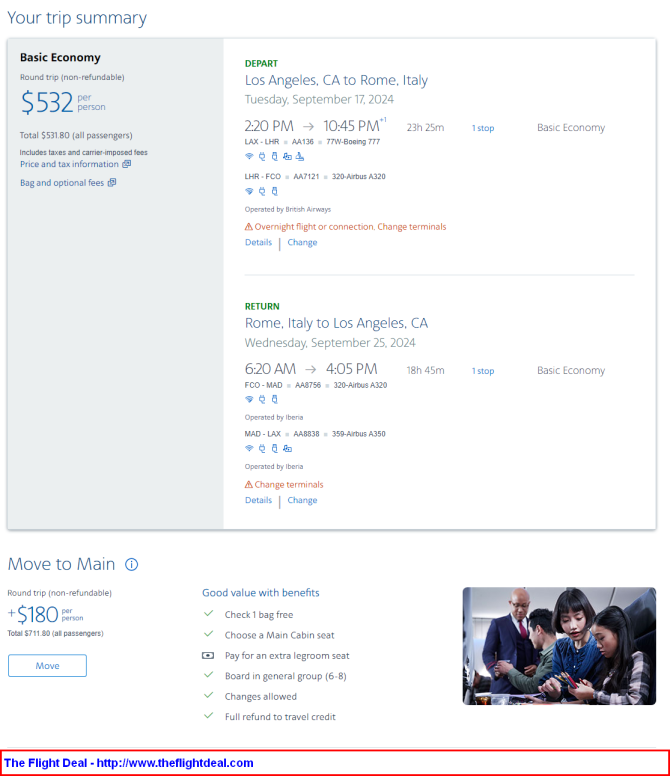The width and height of the screenshot is (670, 776).
Task: Click the payment icon beside extra legroom seat
Action: point(208,655)
